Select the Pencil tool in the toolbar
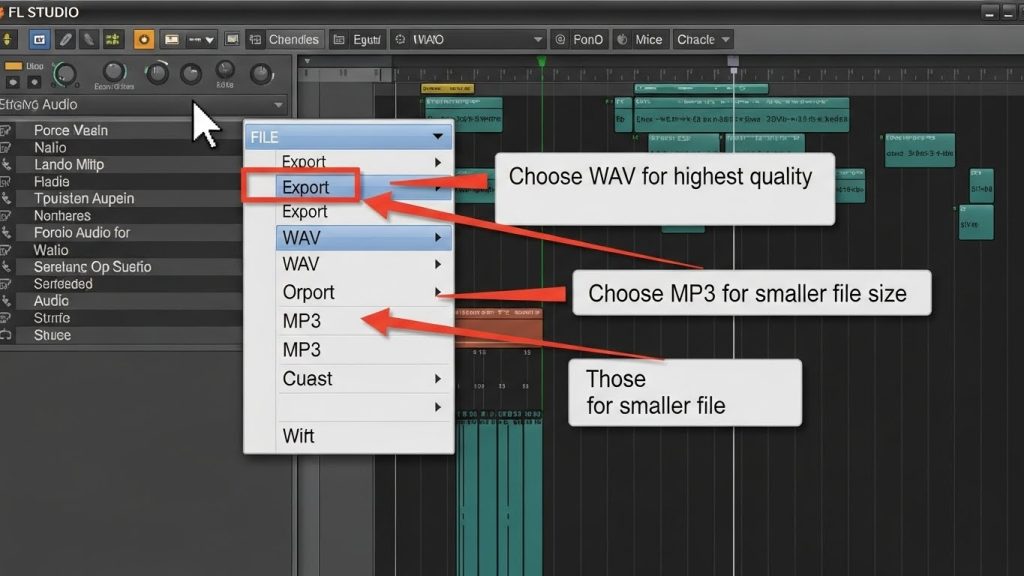 (x=65, y=40)
